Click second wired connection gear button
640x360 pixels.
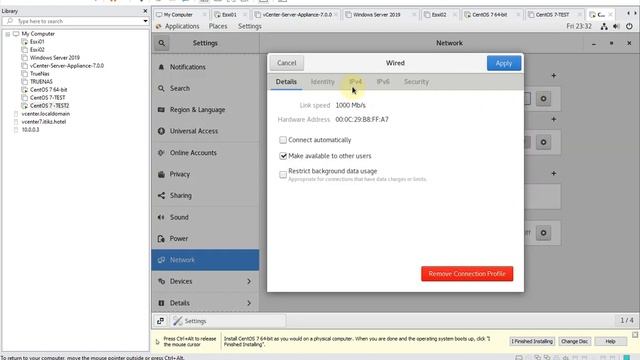543,142
